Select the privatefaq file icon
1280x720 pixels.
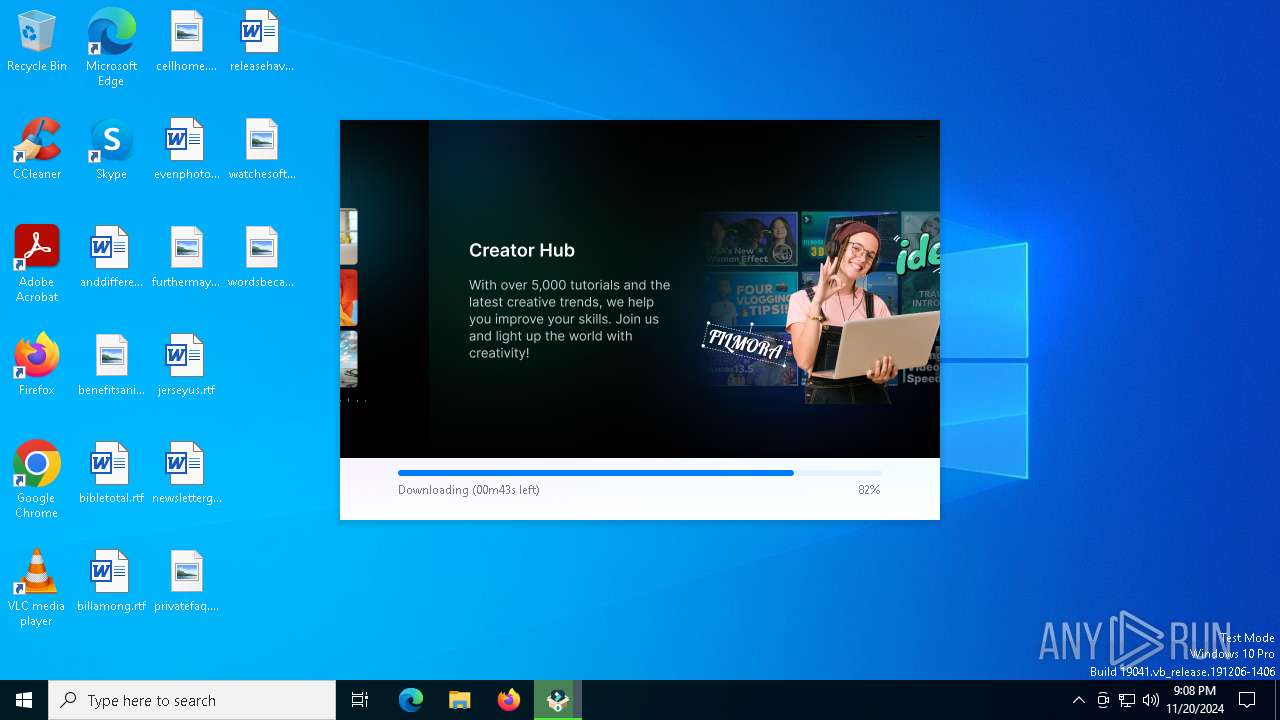pos(186,581)
